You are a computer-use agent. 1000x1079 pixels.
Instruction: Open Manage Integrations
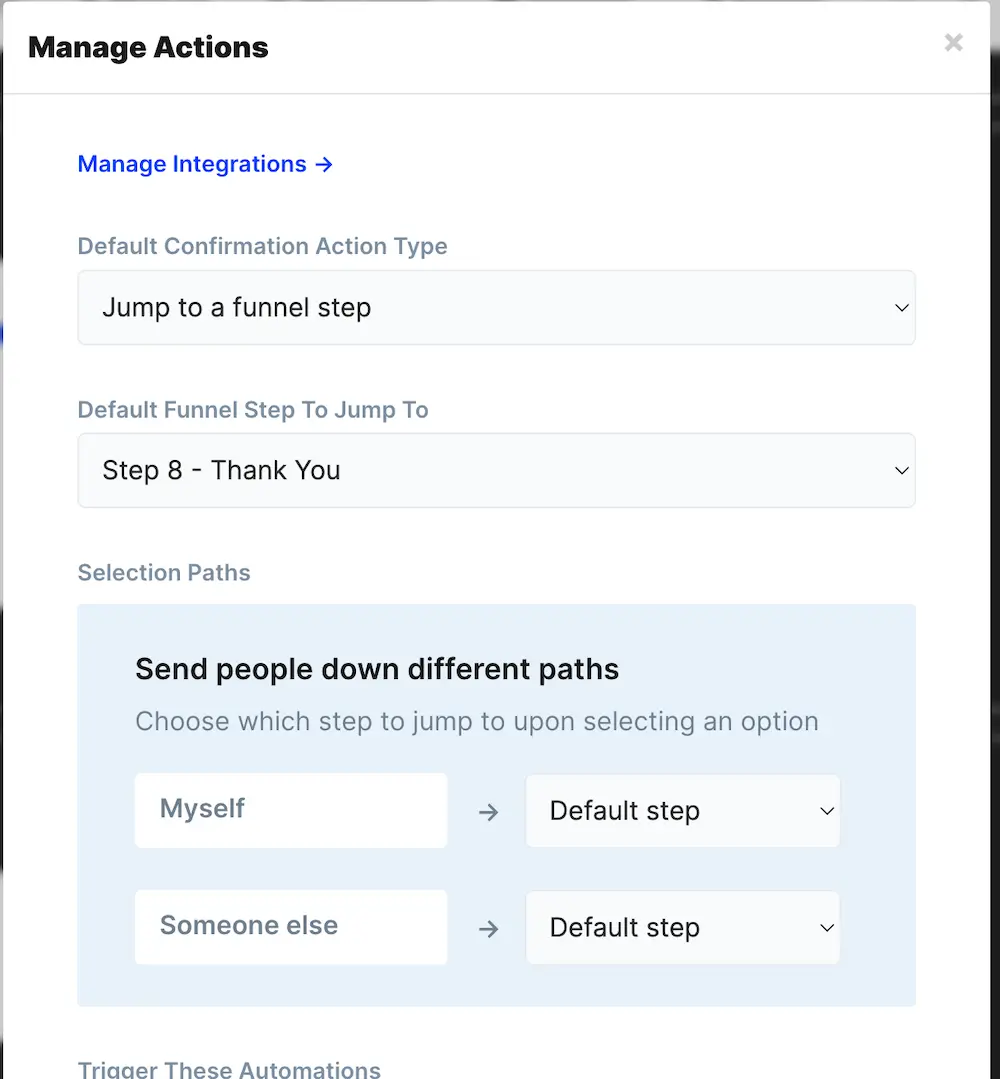pos(191,164)
